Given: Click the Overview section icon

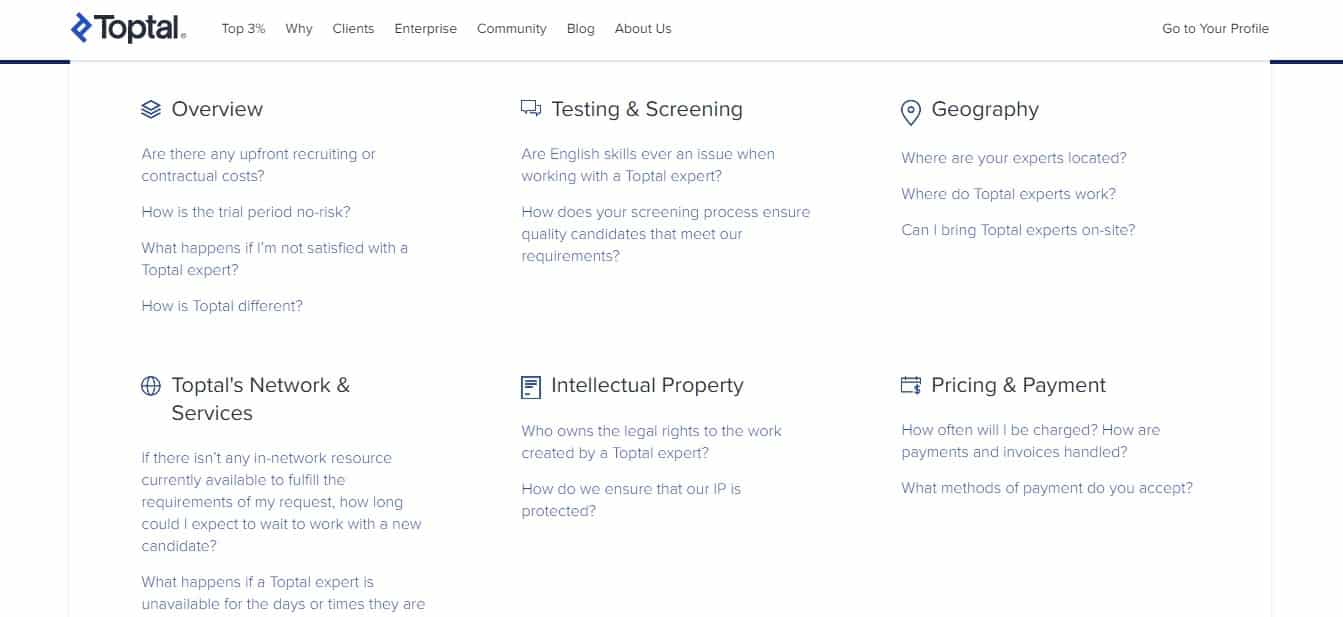Looking at the screenshot, I should 150,108.
